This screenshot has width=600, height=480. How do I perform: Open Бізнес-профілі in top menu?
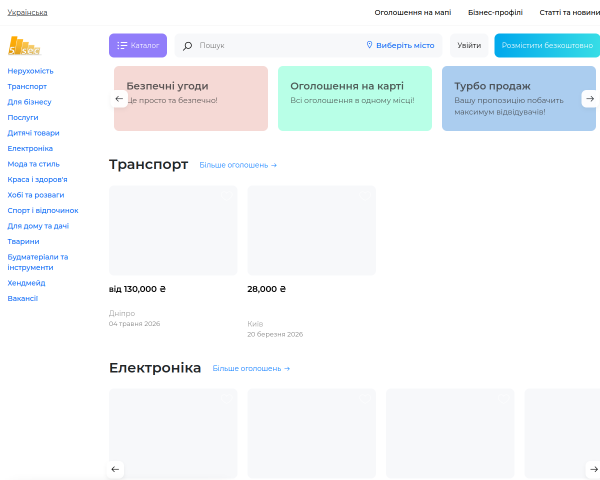point(495,12)
